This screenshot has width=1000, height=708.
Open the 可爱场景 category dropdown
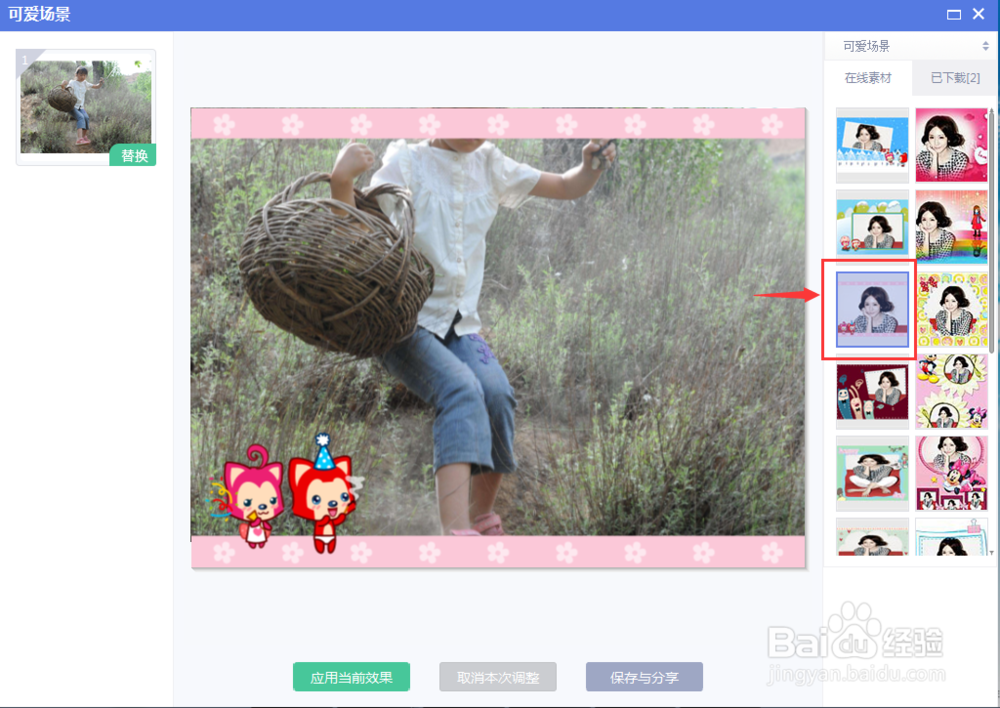[910, 46]
